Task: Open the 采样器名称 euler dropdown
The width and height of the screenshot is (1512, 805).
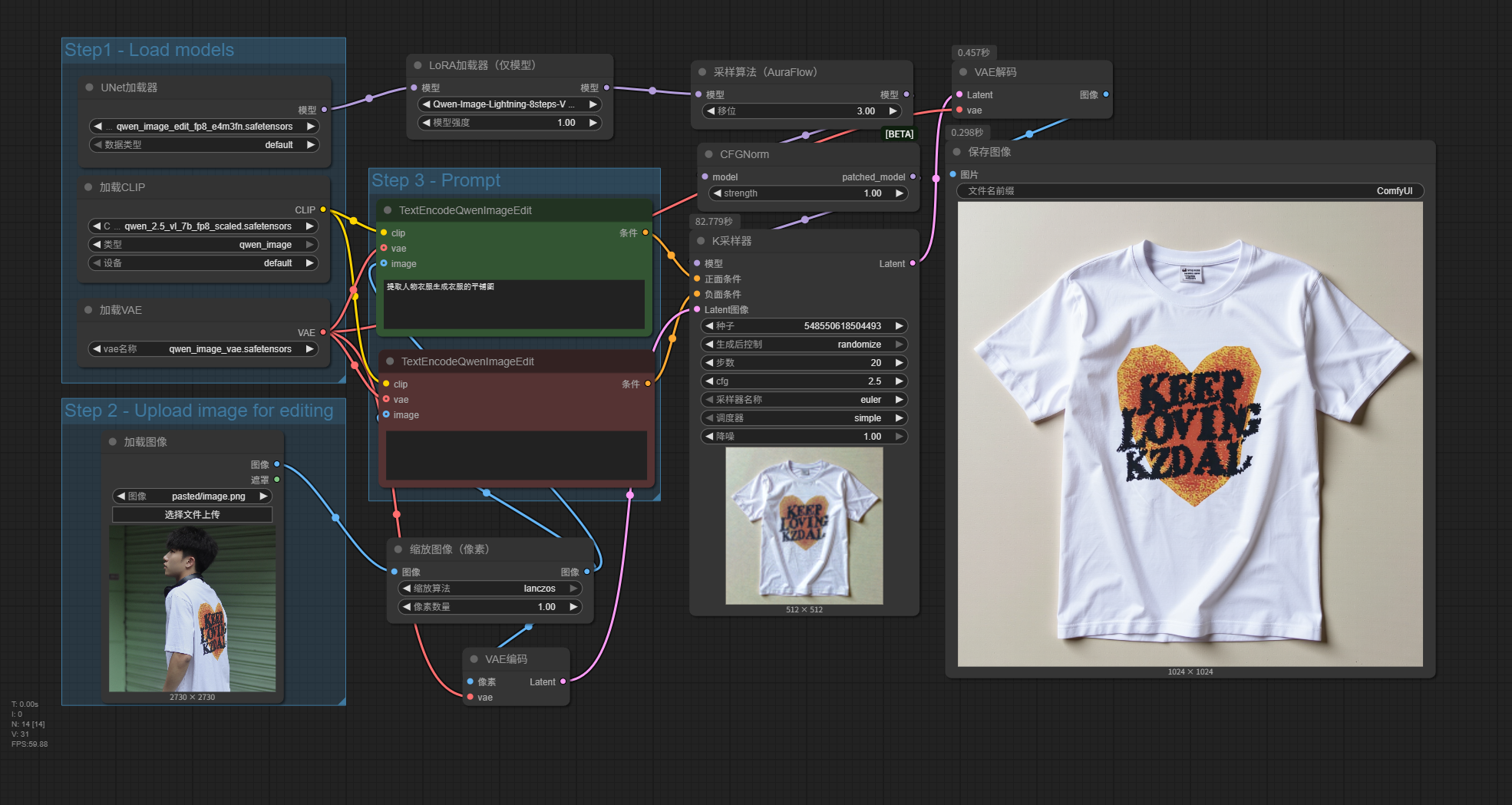Action: click(804, 400)
